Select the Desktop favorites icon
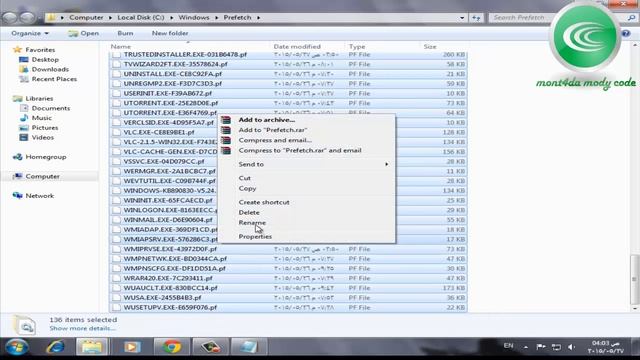 (24, 60)
